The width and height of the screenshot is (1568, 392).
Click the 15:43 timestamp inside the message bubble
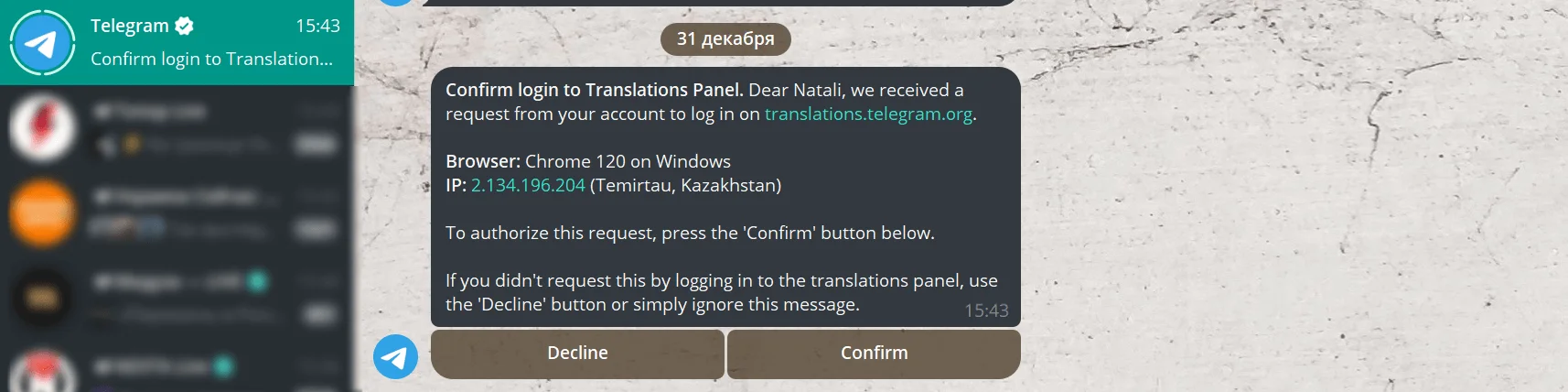point(986,310)
